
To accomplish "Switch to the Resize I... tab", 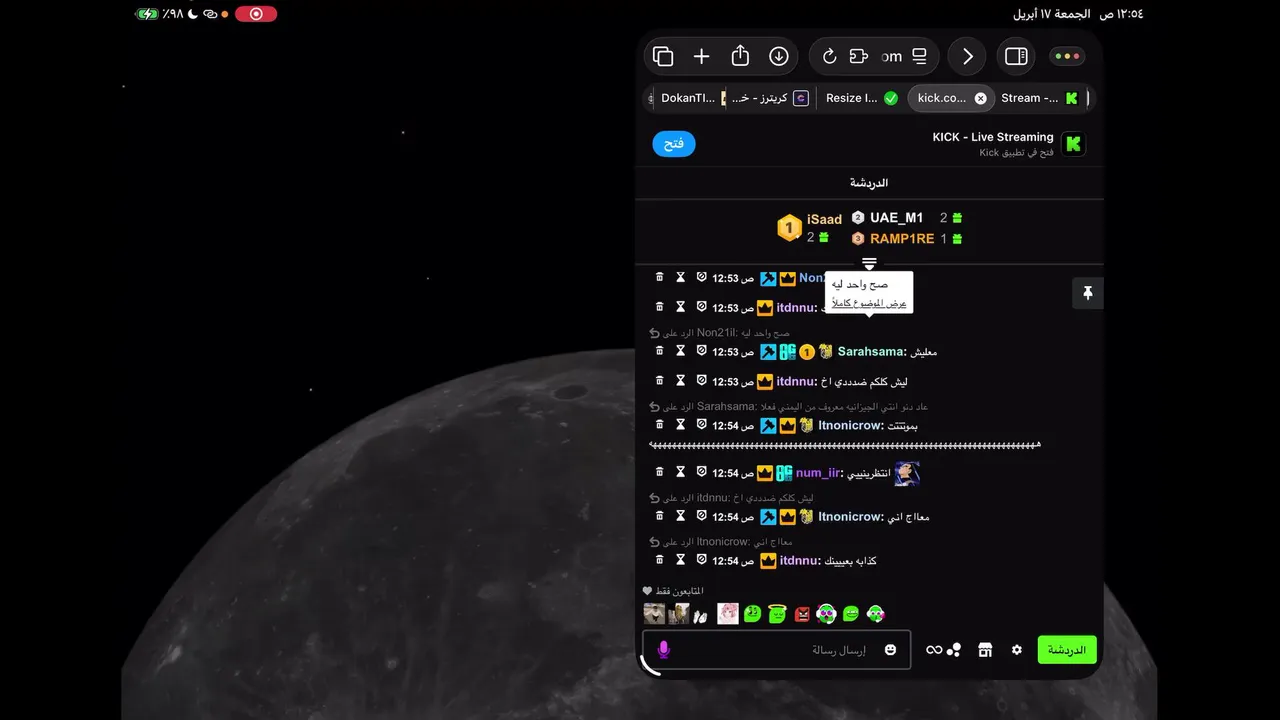I will click(x=862, y=98).
